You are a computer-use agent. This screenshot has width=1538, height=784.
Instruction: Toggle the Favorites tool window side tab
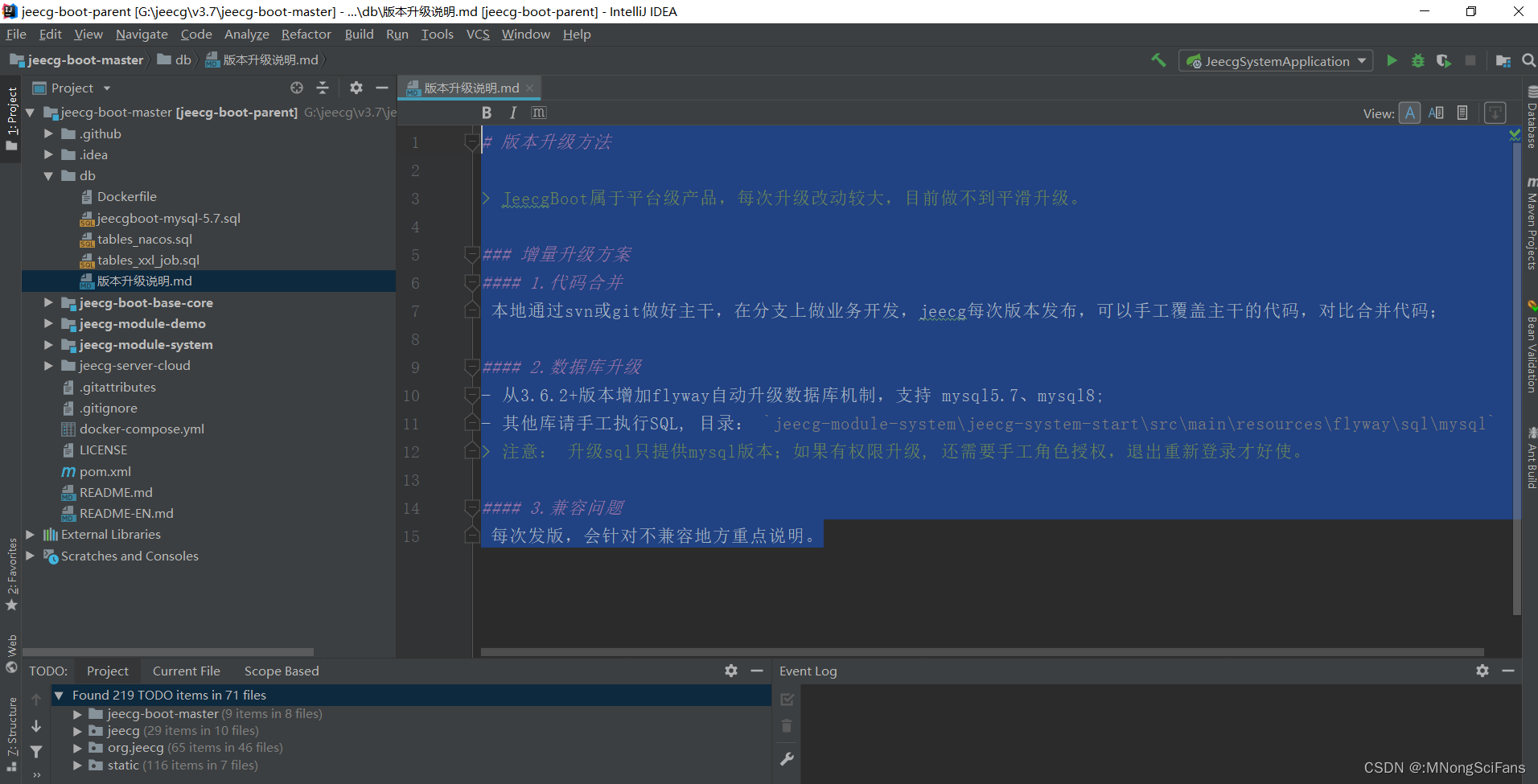pyautogui.click(x=11, y=574)
